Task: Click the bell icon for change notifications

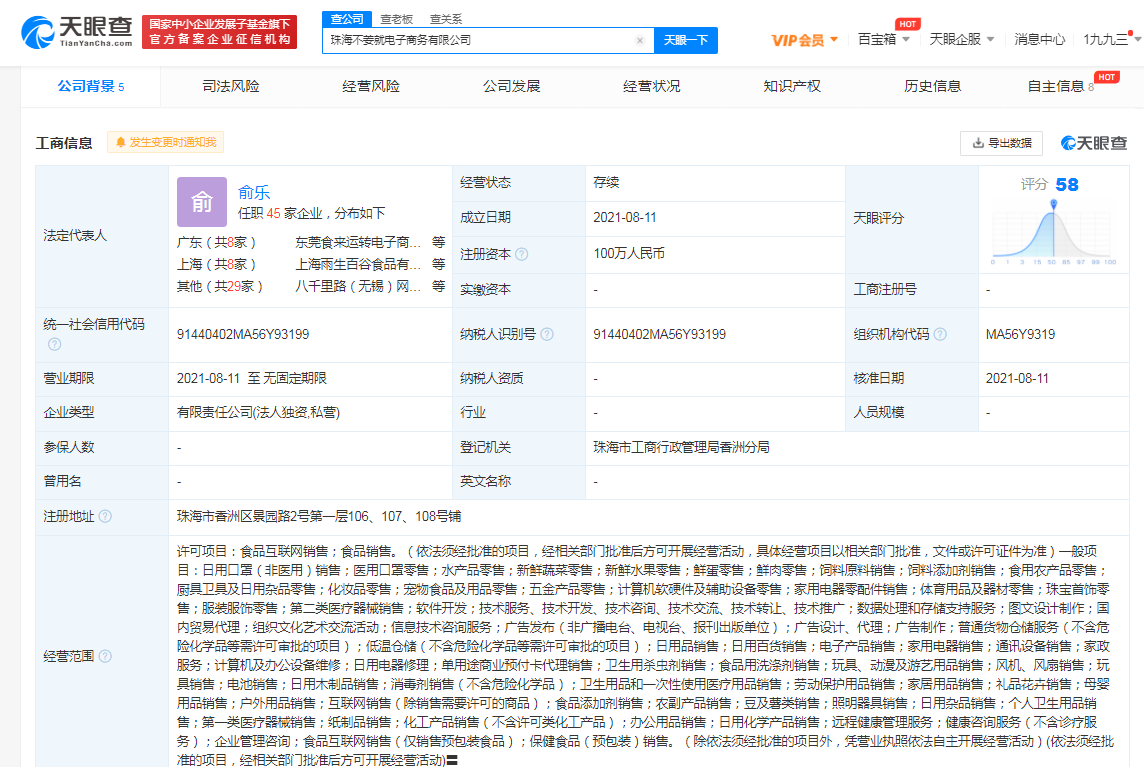Action: pyautogui.click(x=121, y=143)
